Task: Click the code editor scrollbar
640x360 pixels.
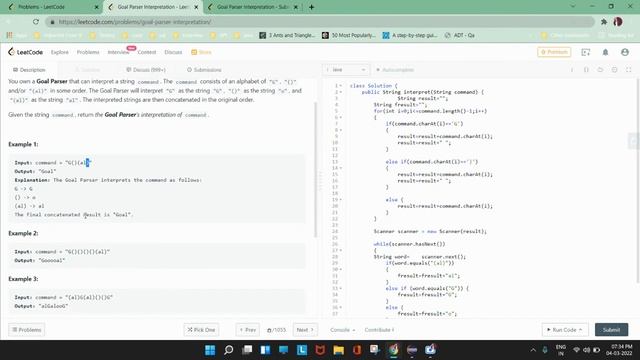Action: 638,180
